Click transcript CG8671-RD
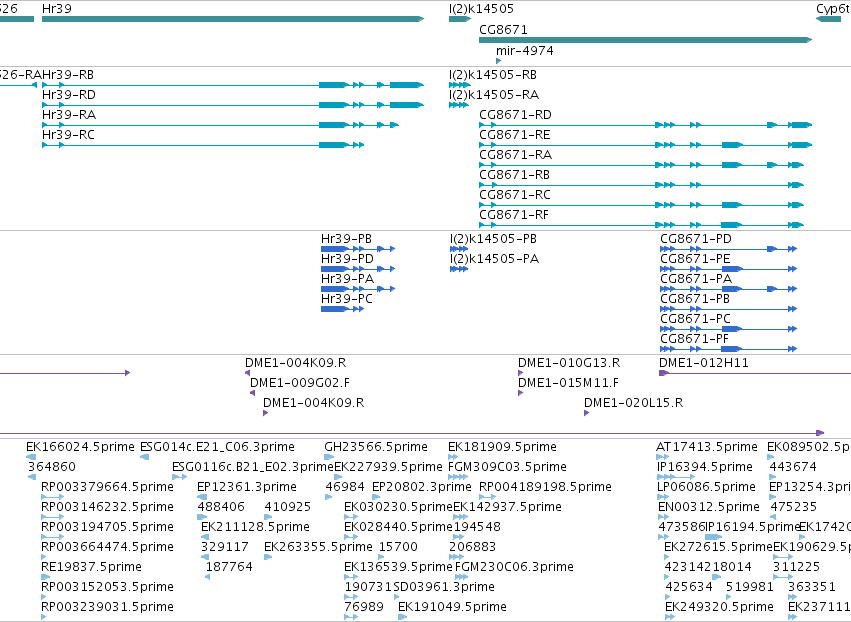The image size is (851, 622). [516, 115]
